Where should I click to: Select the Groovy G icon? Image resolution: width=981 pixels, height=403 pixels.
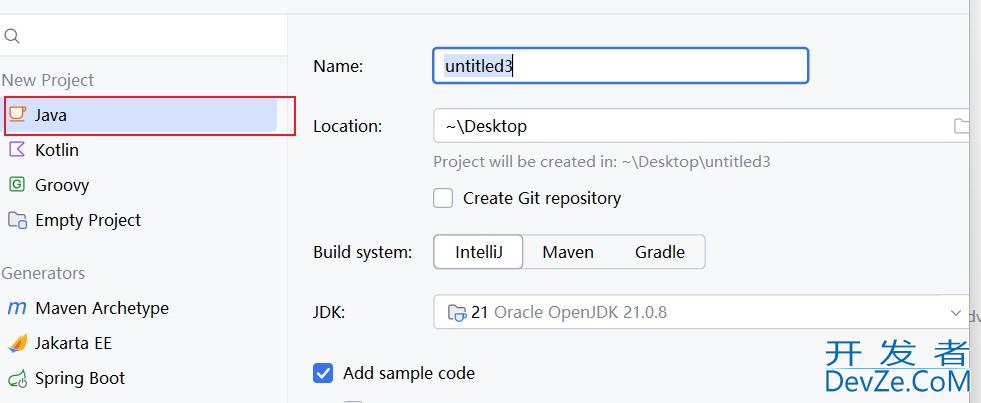(x=17, y=185)
